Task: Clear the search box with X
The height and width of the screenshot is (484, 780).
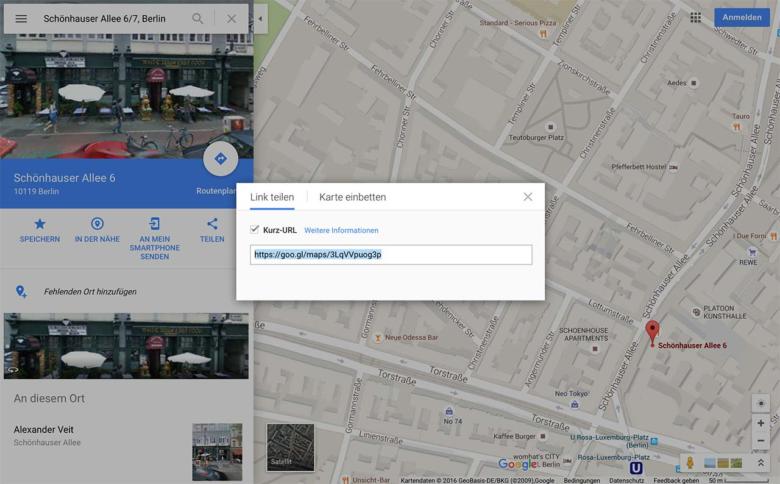Action: (231, 18)
